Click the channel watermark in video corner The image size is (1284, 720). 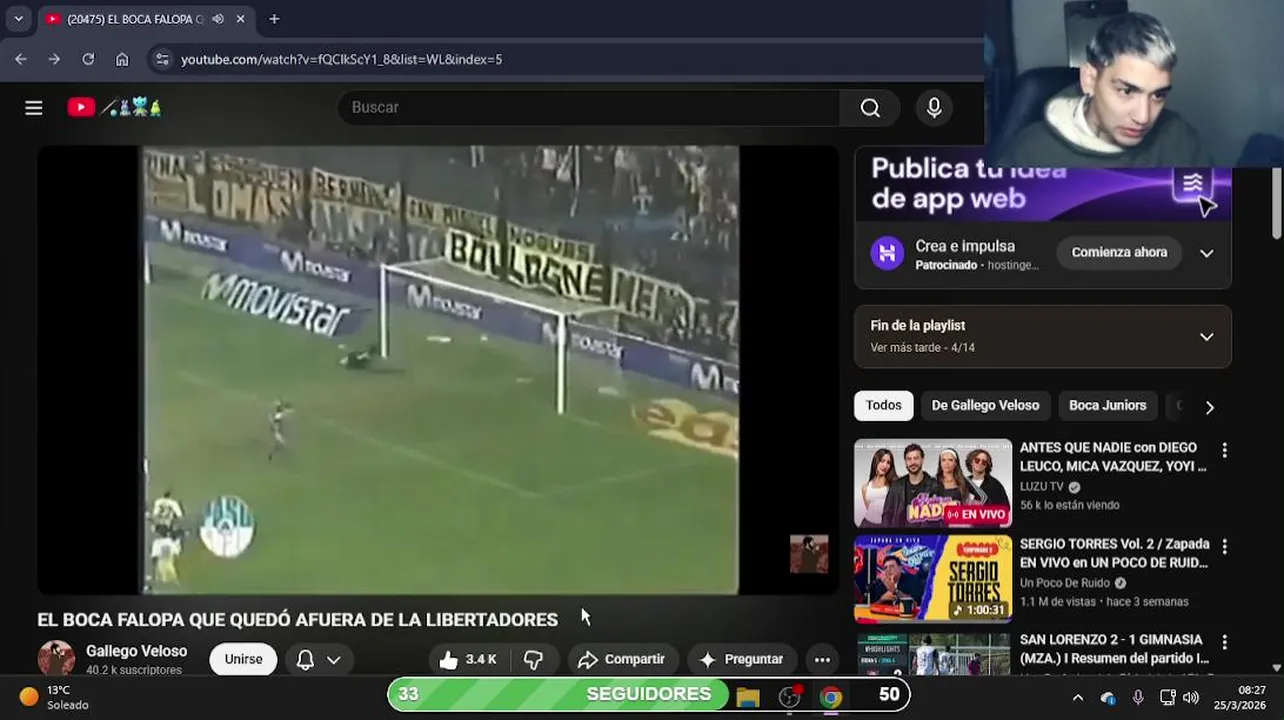coord(809,554)
